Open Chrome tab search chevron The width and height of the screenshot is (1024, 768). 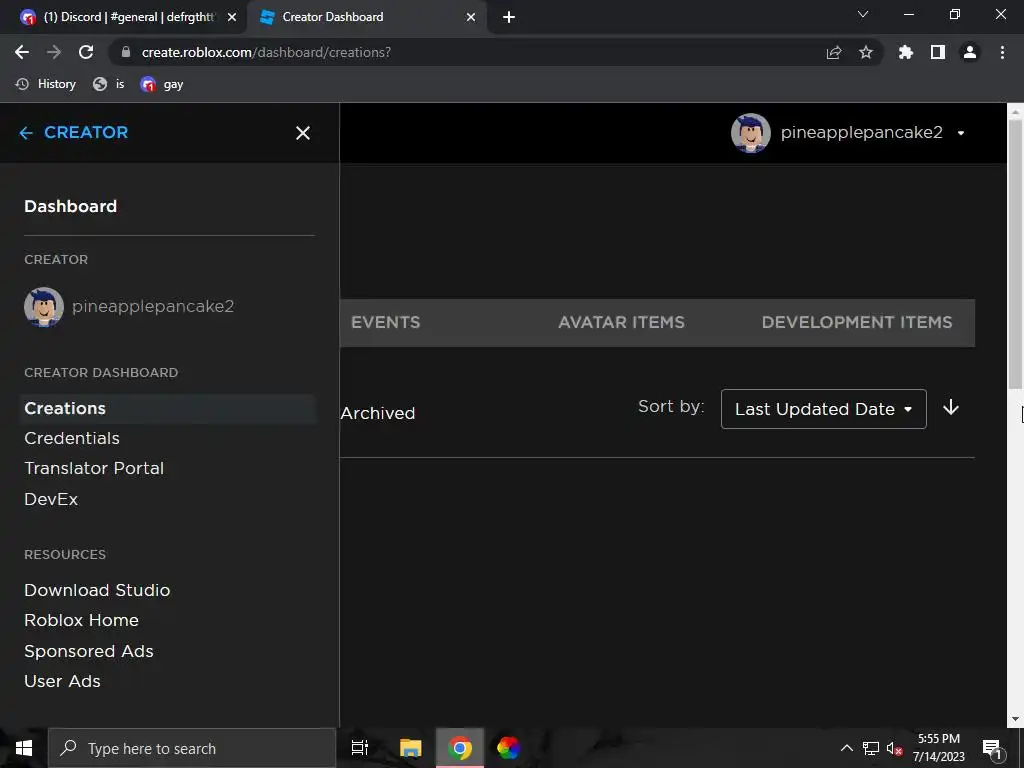(x=863, y=14)
